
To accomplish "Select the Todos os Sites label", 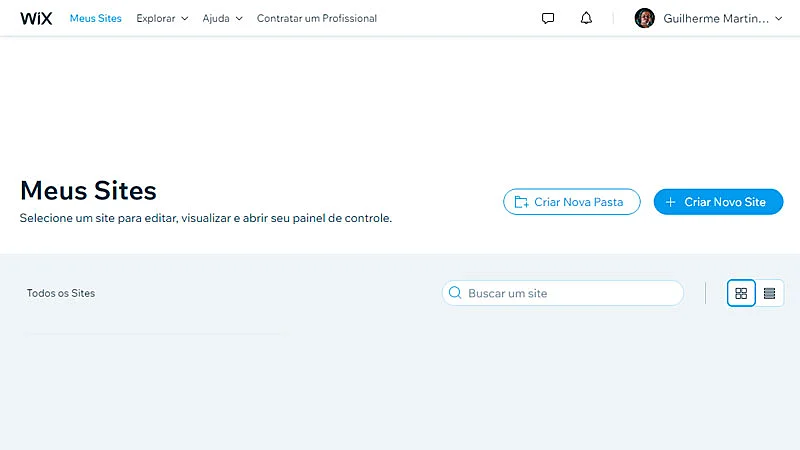I will click(61, 293).
